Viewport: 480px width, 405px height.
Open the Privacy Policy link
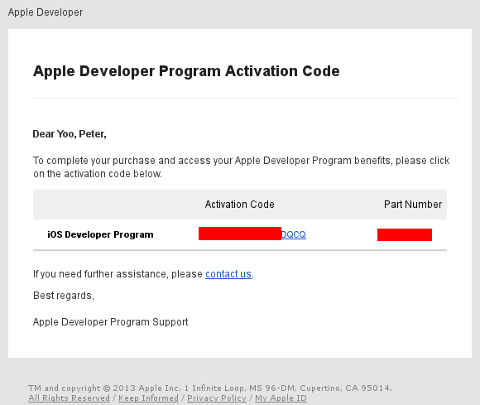tap(217, 398)
